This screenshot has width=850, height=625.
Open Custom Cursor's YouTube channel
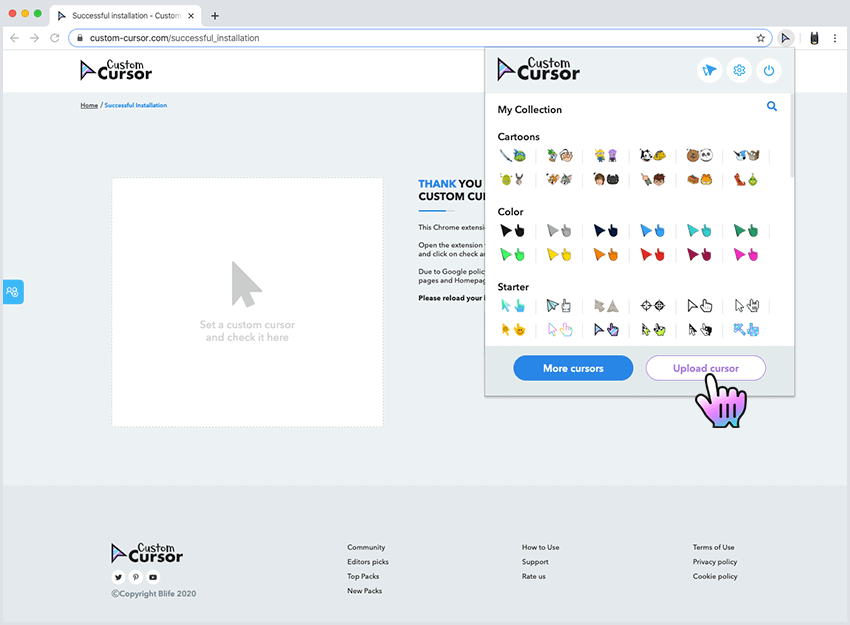coord(152,577)
